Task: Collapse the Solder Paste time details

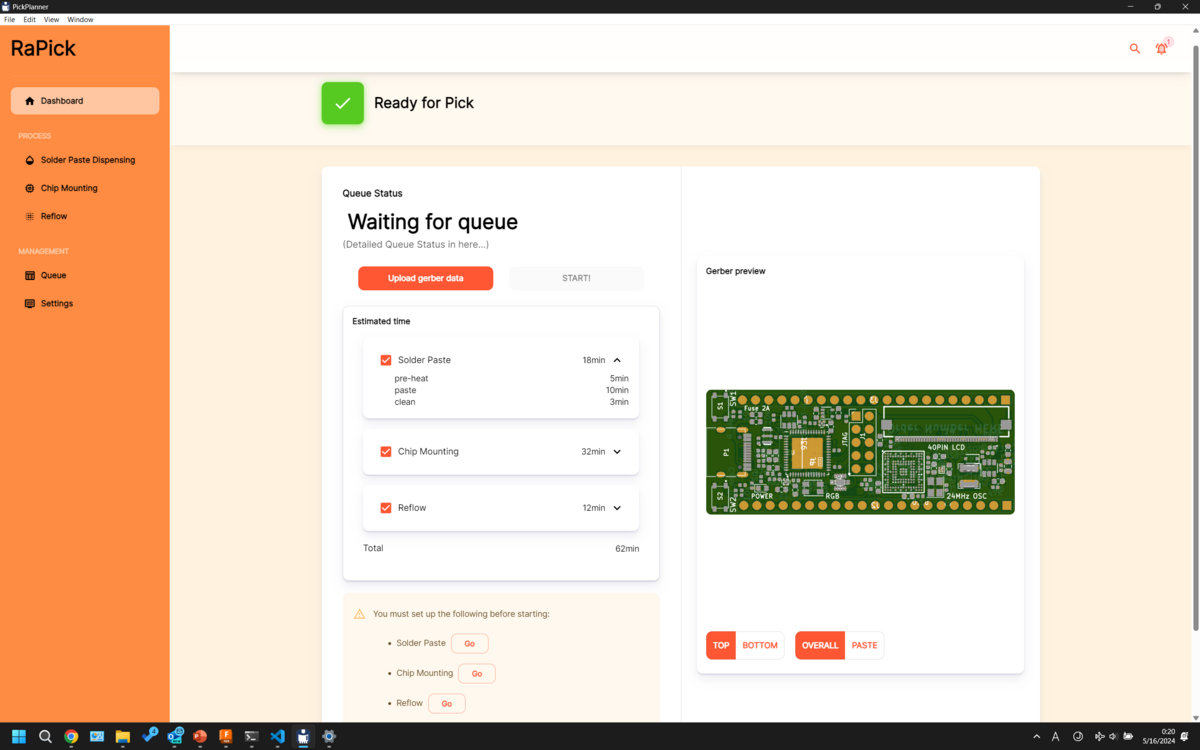Action: 617,360
